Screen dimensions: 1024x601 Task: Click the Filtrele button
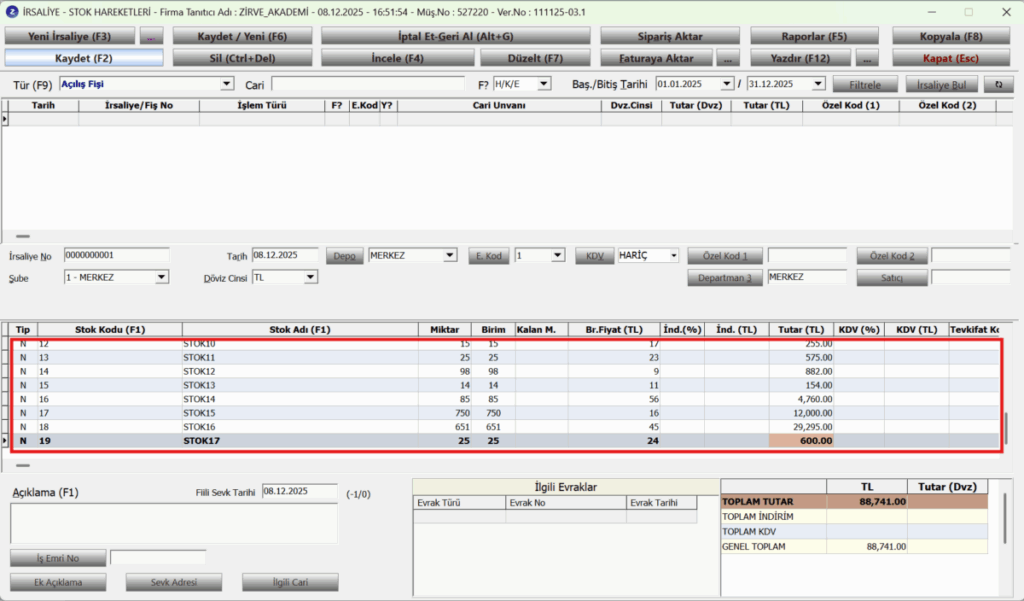click(x=865, y=84)
